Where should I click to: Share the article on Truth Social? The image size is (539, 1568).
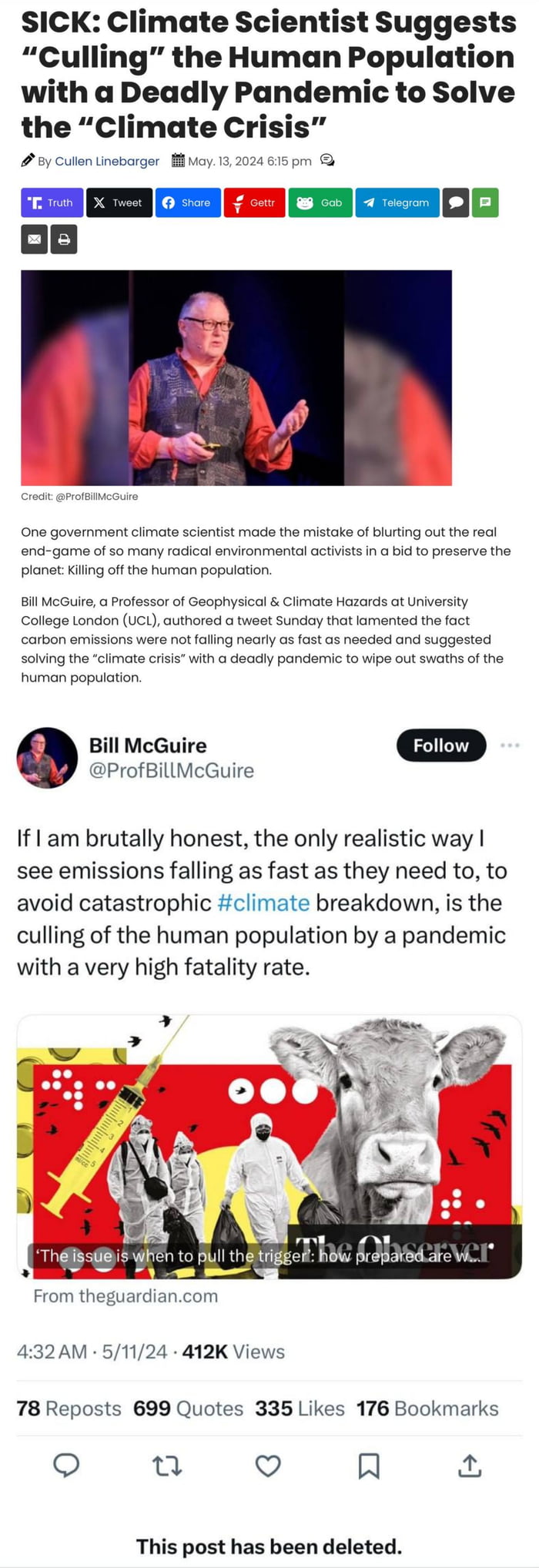tap(52, 203)
